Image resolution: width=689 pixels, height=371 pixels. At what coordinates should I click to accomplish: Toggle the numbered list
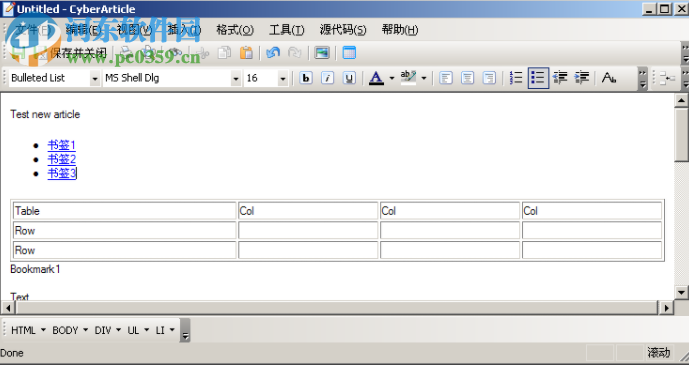(x=516, y=78)
